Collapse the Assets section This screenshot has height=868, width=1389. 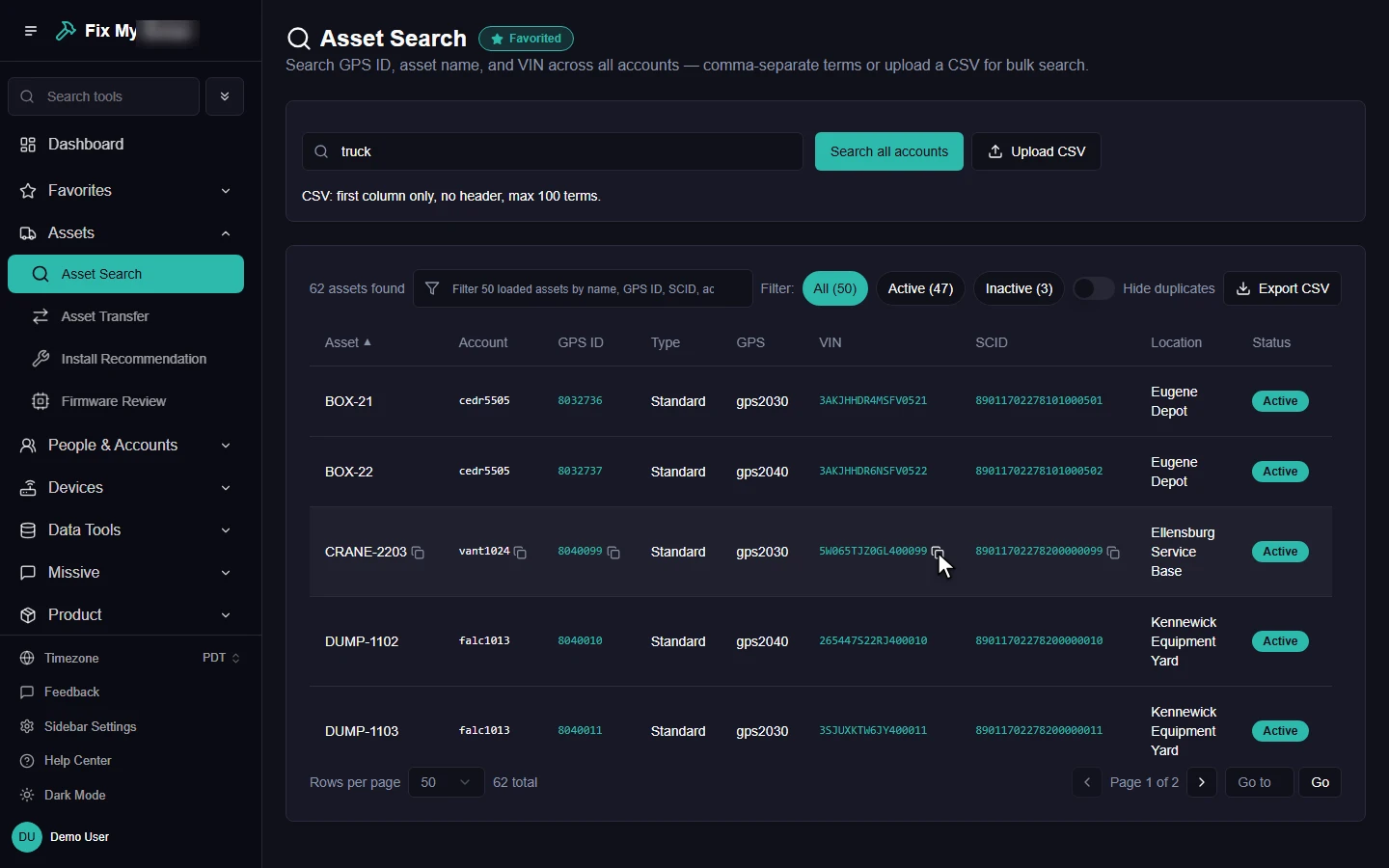tap(125, 233)
